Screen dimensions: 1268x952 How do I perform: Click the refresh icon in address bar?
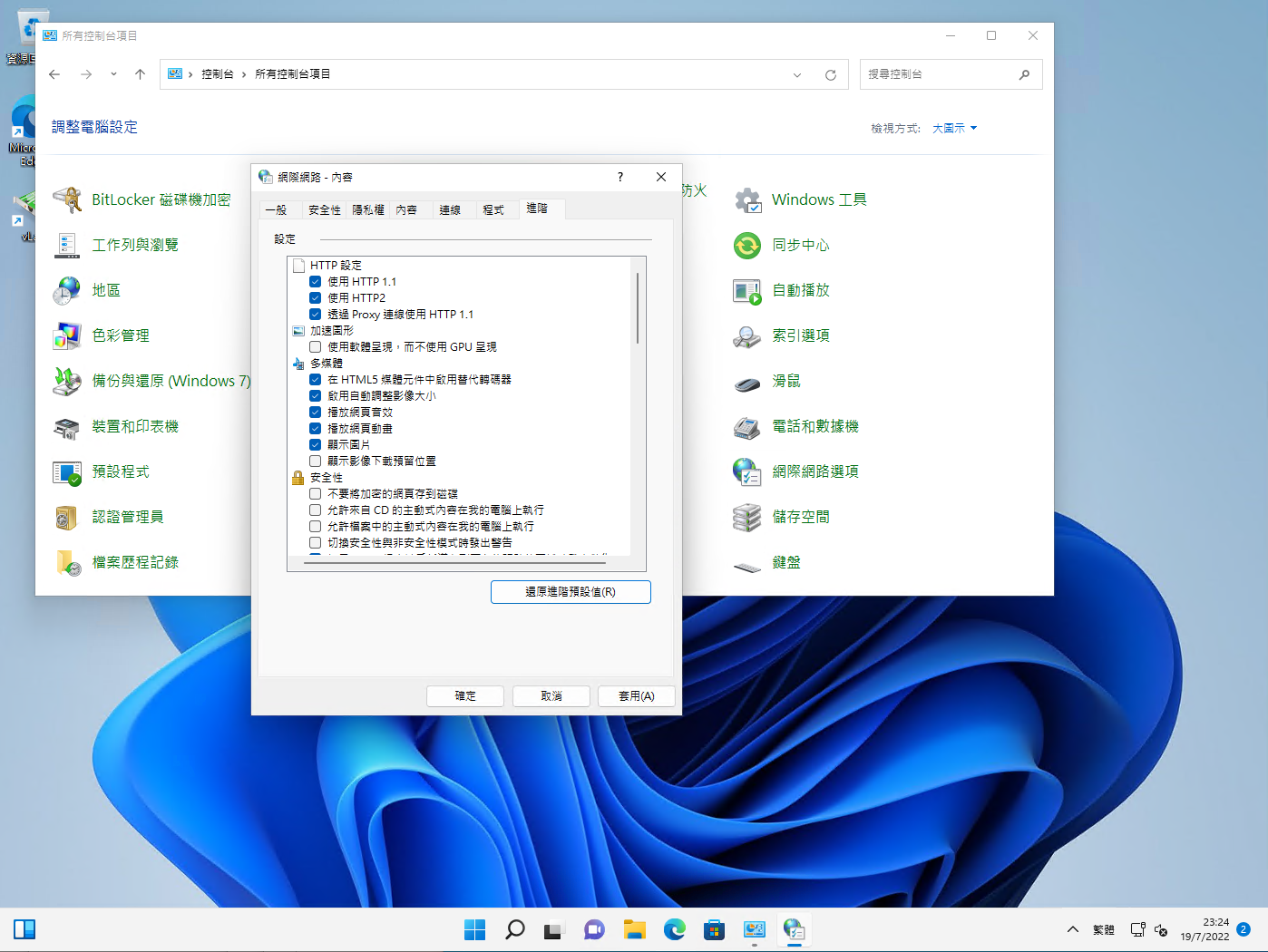pos(830,74)
